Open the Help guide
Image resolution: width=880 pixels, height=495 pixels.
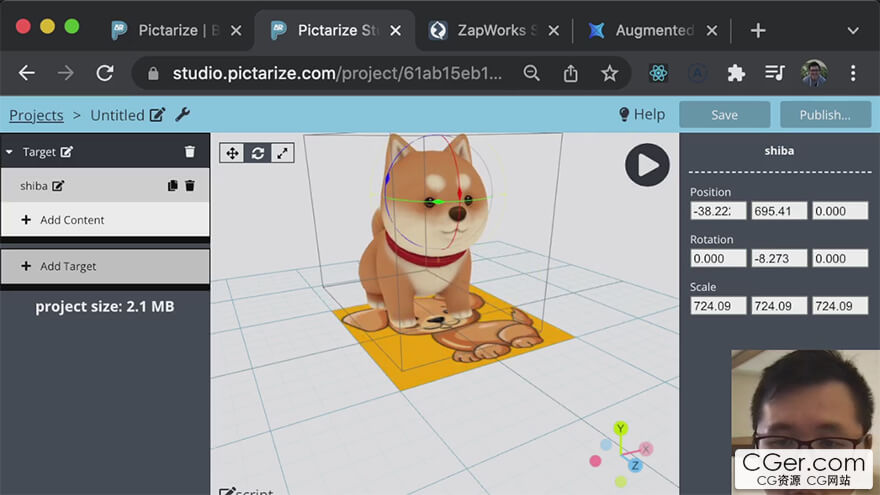pyautogui.click(x=641, y=114)
